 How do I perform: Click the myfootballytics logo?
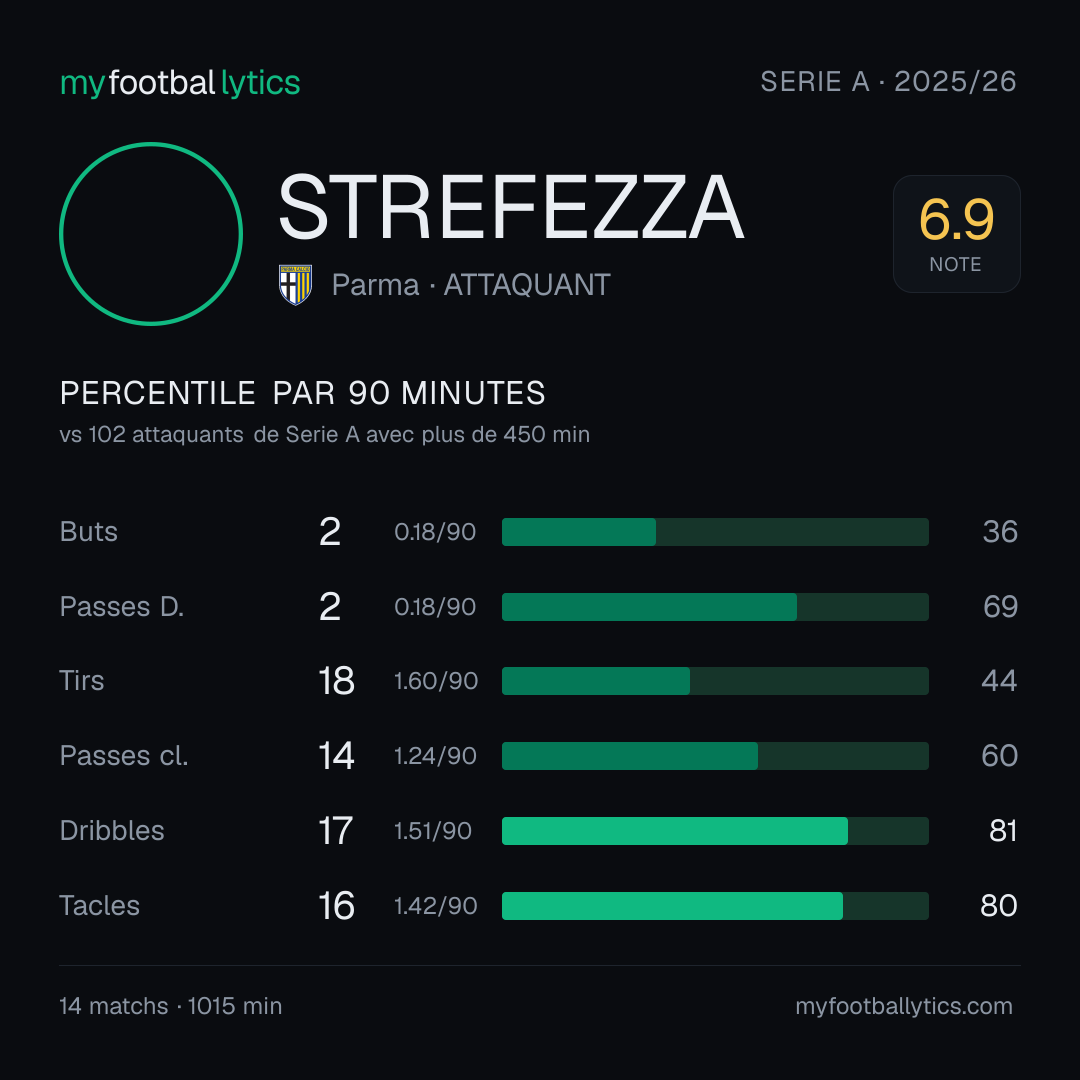[180, 83]
